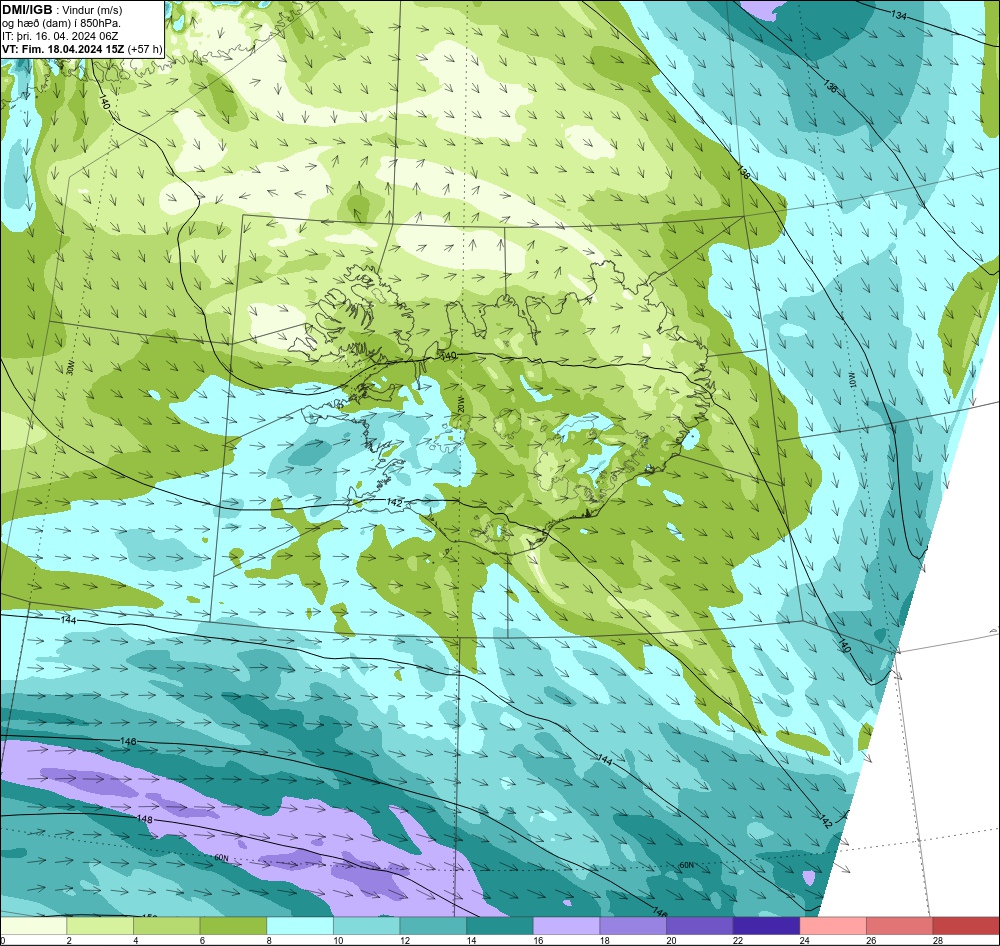This screenshot has width=1000, height=946.
Task: Click the '136' contour label
Action: pos(829,86)
